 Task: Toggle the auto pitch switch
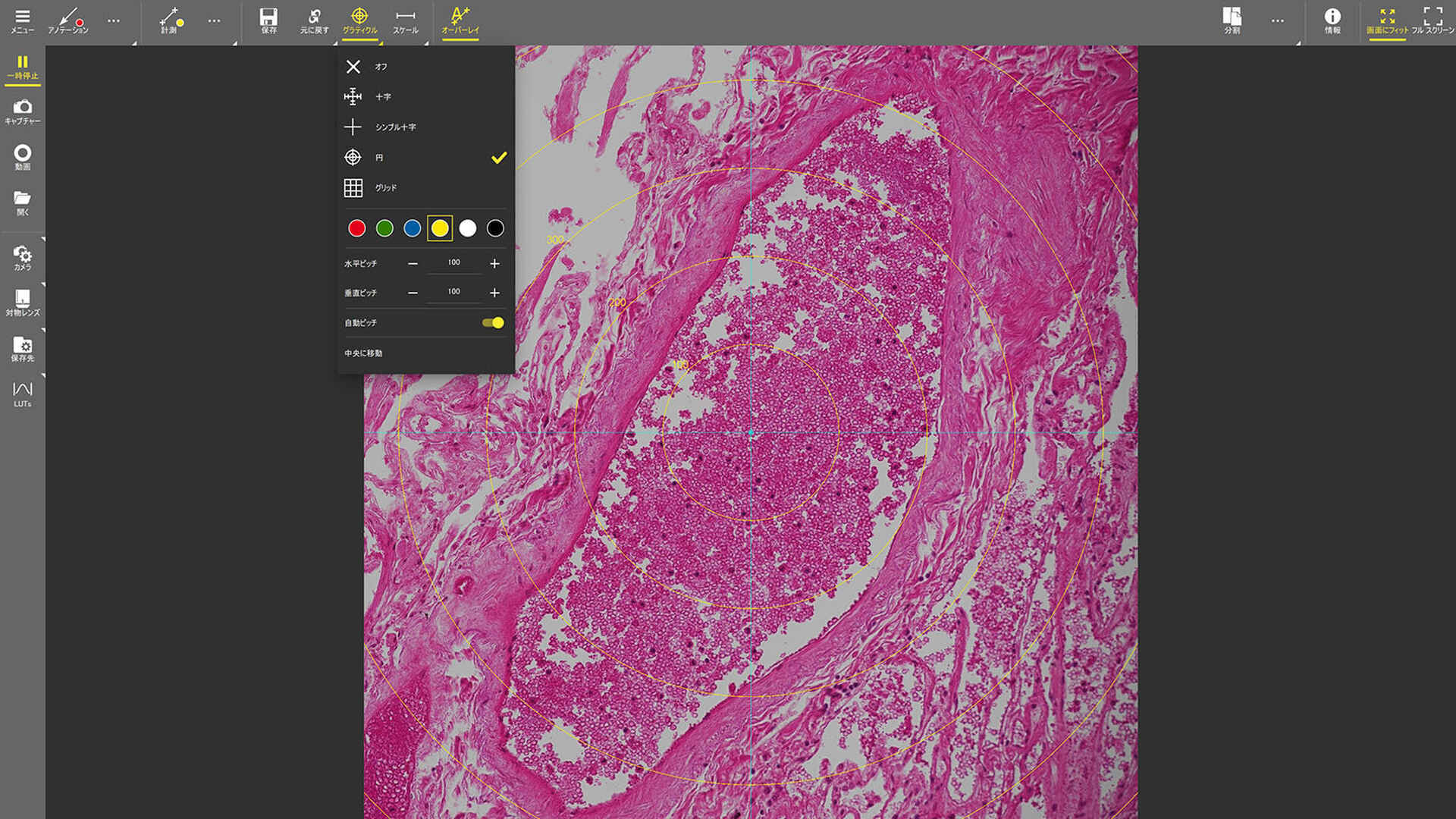(493, 323)
